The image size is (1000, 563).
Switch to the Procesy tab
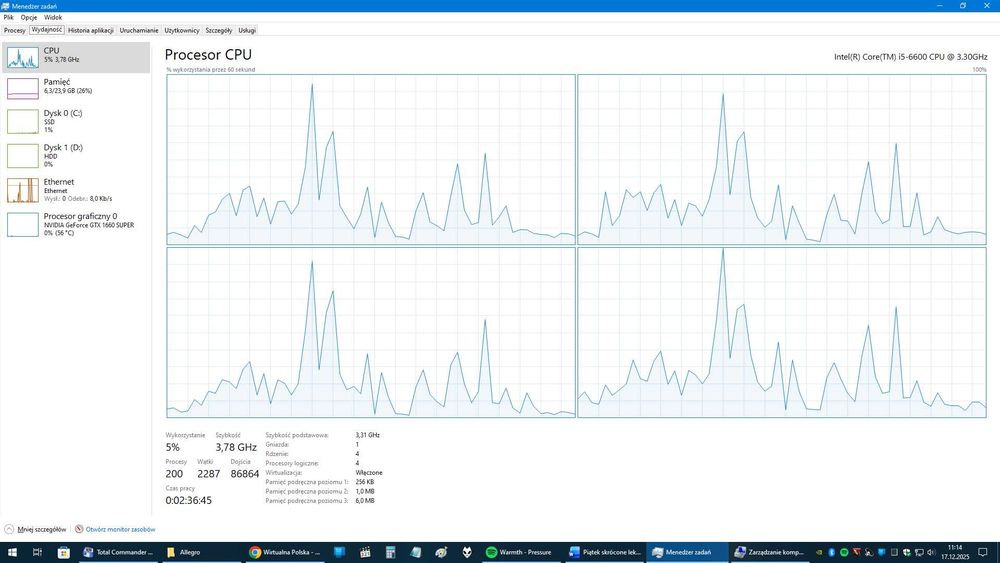click(x=15, y=30)
